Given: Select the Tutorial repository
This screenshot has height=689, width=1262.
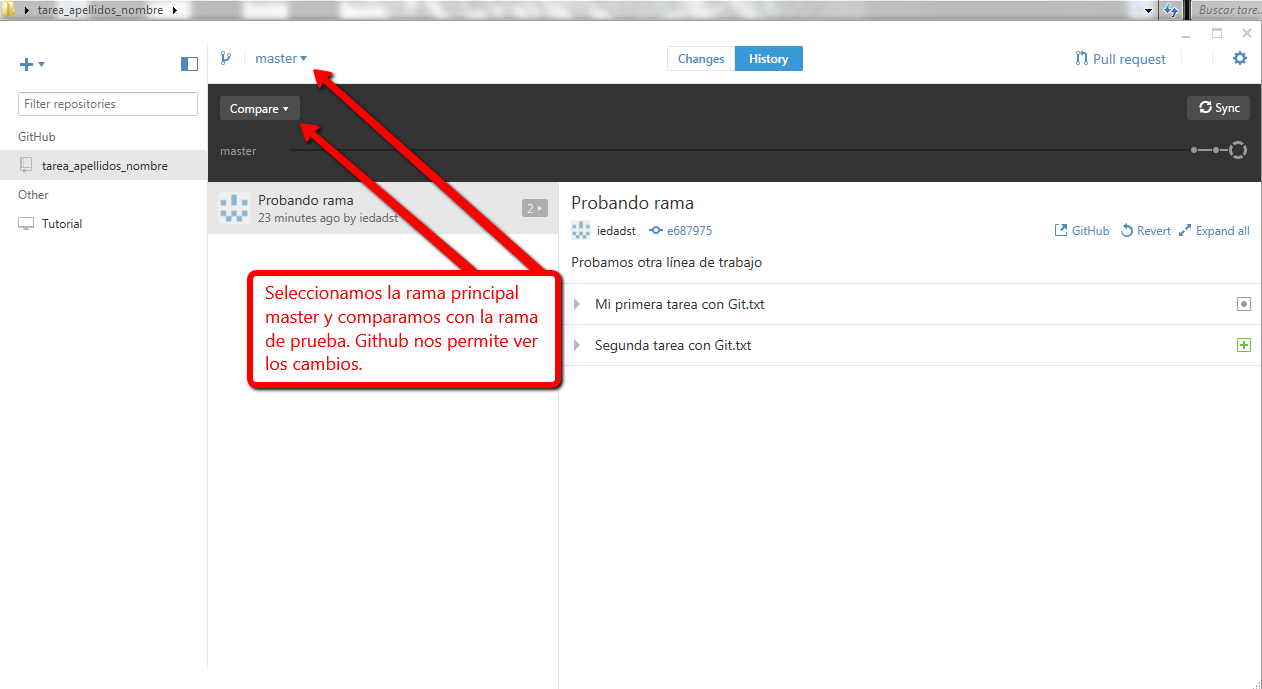Looking at the screenshot, I should 104,224.
